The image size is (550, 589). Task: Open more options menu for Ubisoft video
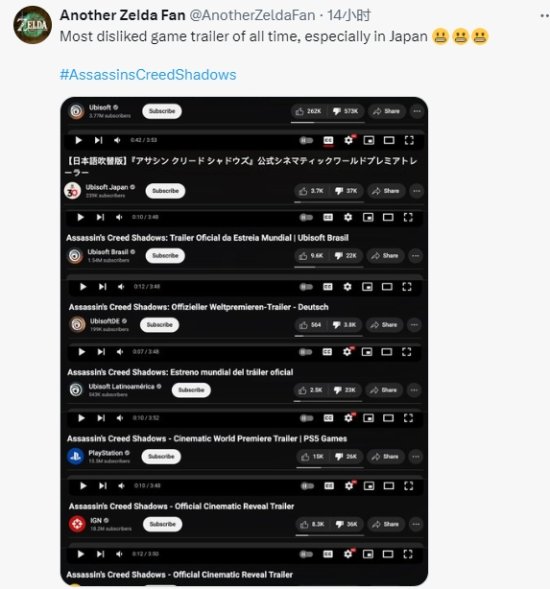tap(417, 111)
